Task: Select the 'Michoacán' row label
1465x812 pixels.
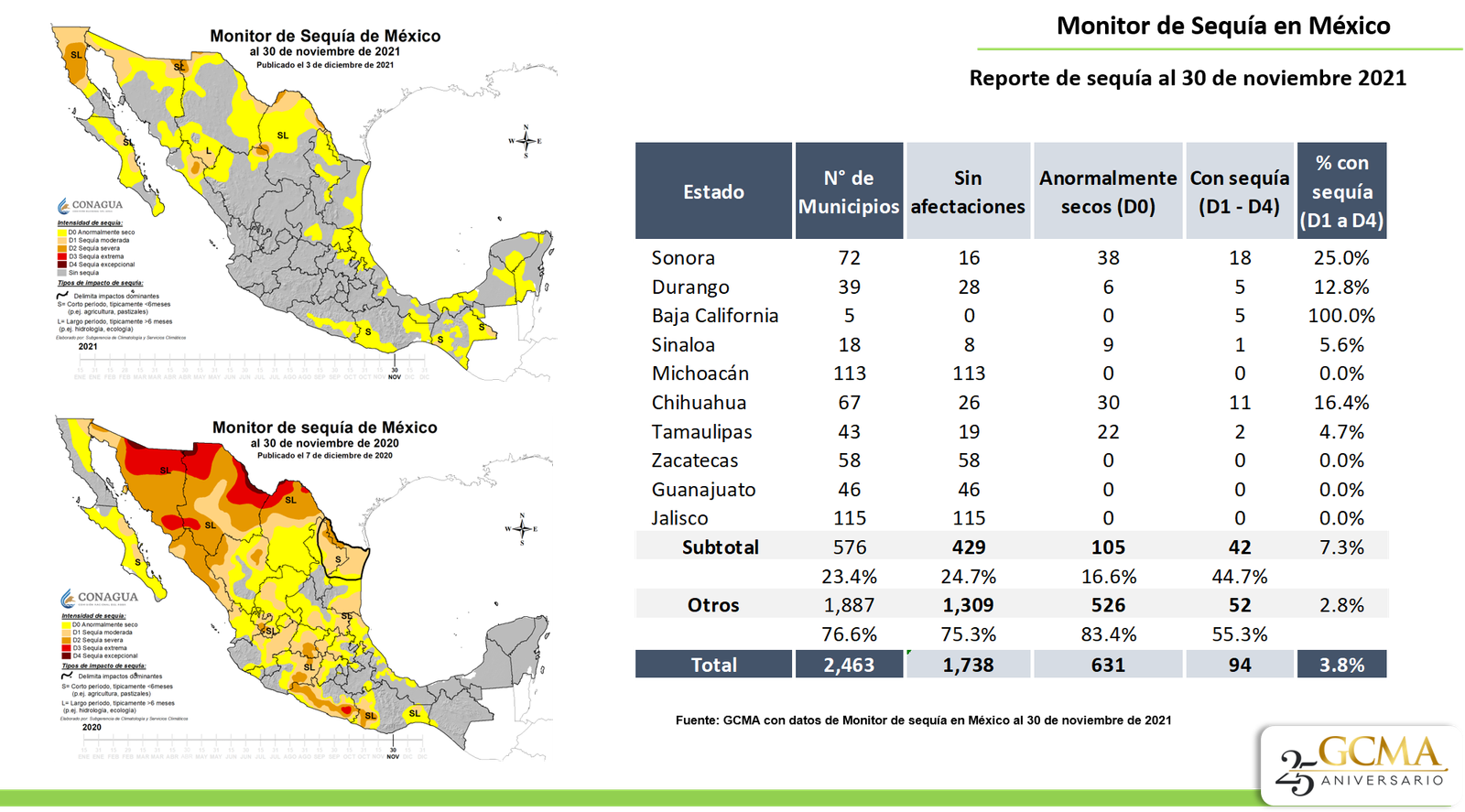Action: (x=700, y=374)
